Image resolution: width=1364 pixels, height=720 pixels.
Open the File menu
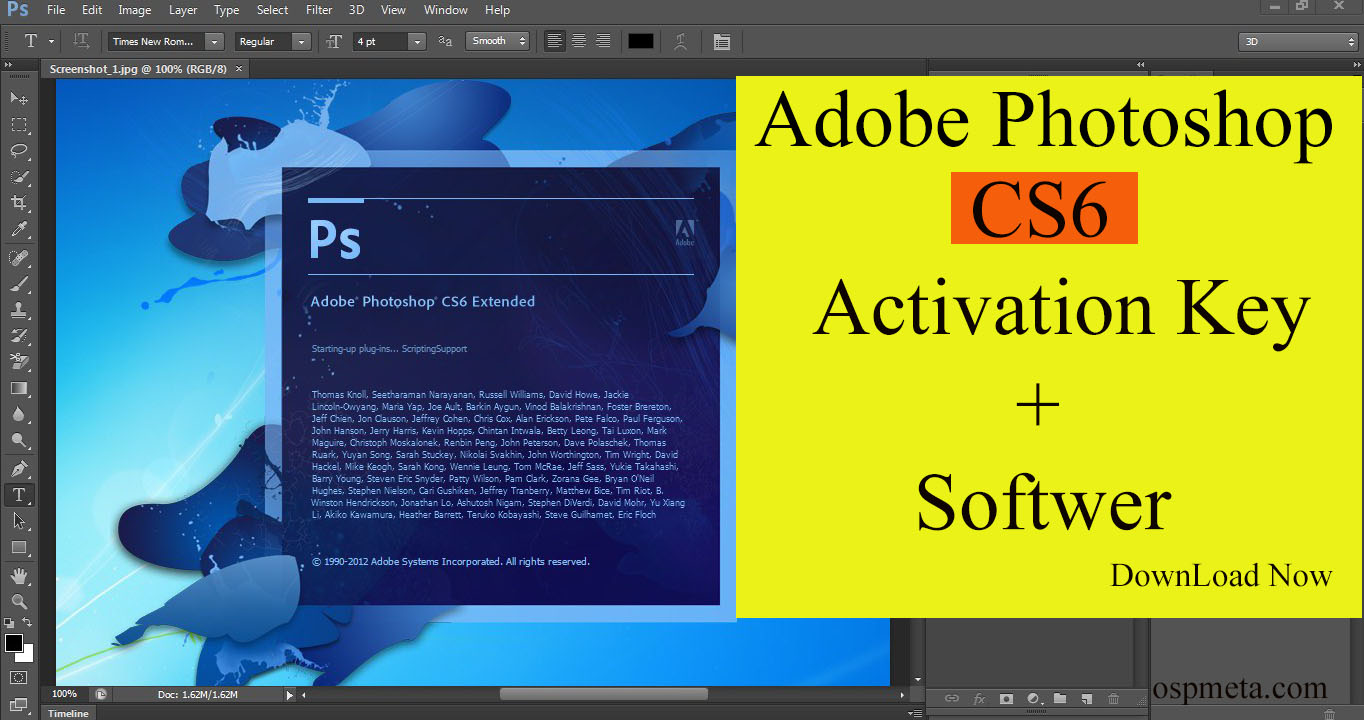[x=56, y=10]
